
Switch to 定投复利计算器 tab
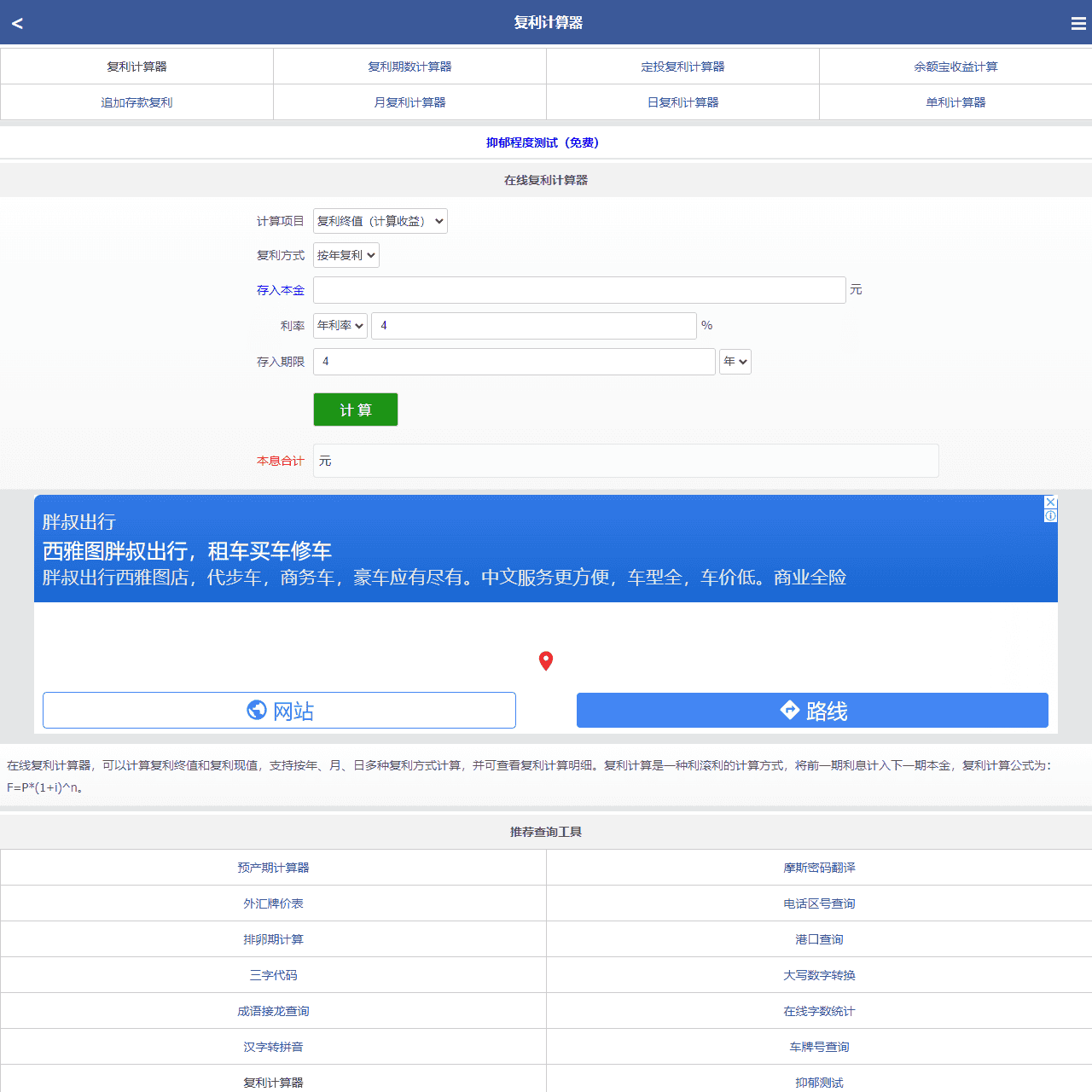pos(682,67)
